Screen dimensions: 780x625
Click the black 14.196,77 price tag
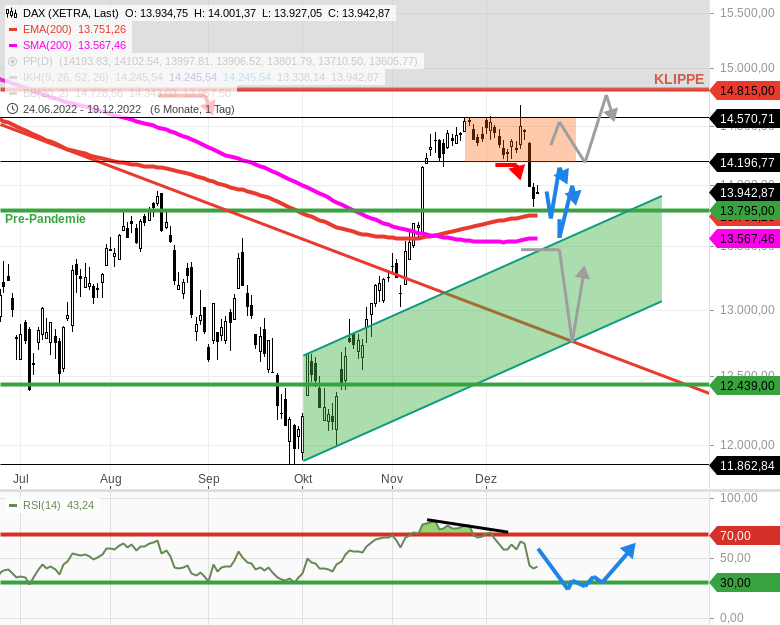point(745,162)
